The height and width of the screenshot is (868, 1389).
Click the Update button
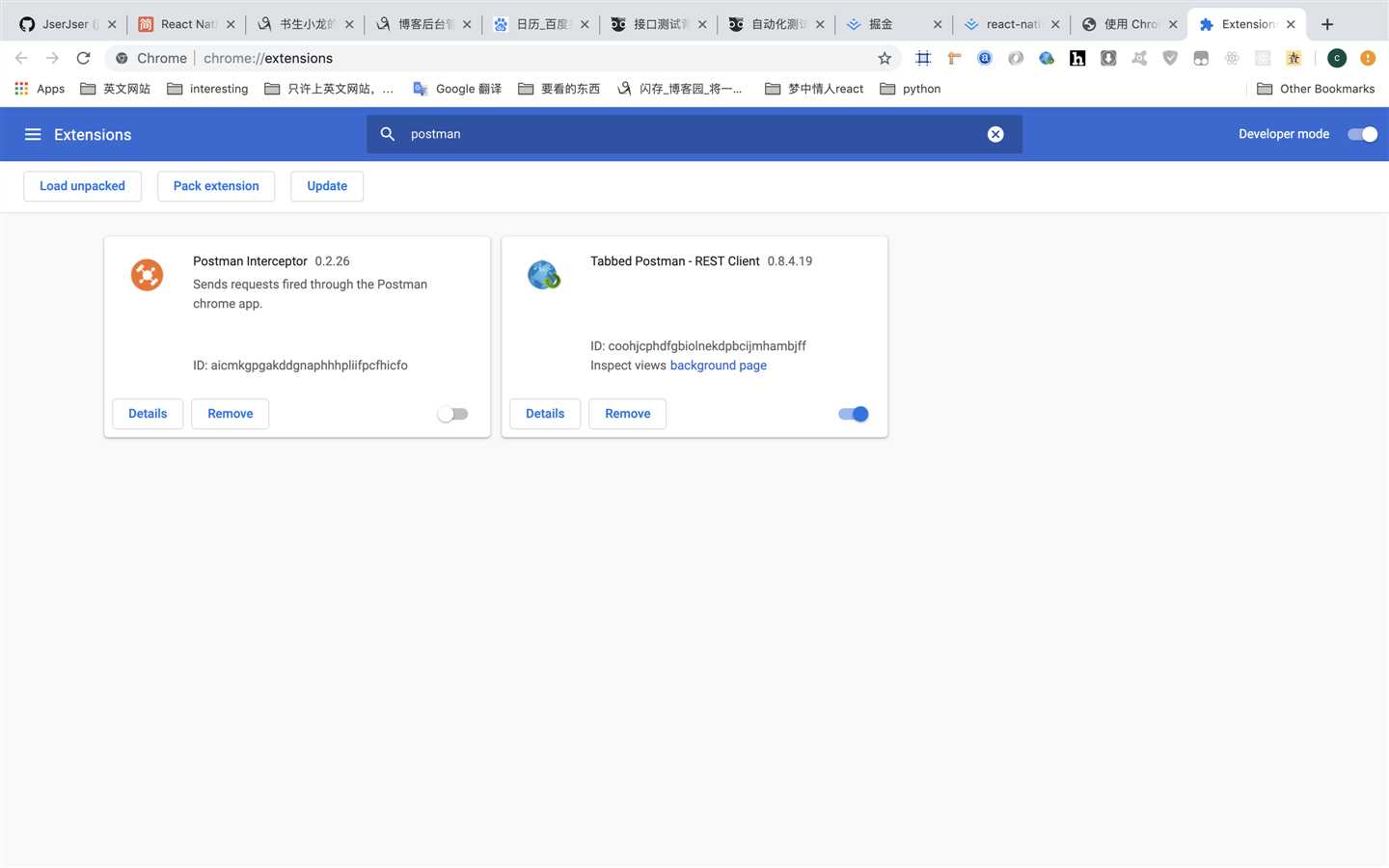pos(327,186)
